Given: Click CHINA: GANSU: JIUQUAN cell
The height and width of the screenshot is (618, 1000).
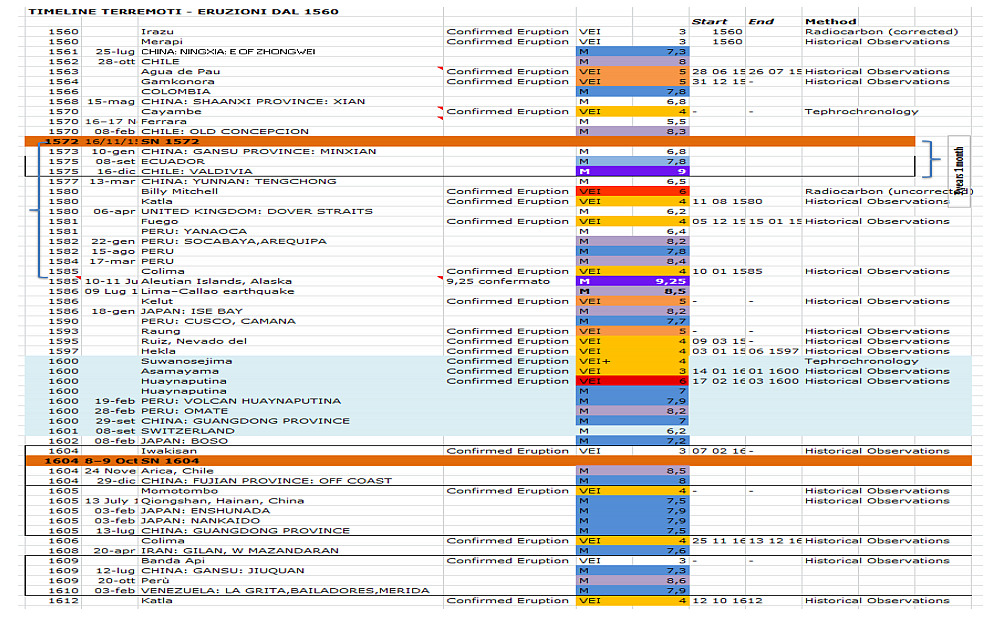Looking at the screenshot, I should click(x=223, y=571).
